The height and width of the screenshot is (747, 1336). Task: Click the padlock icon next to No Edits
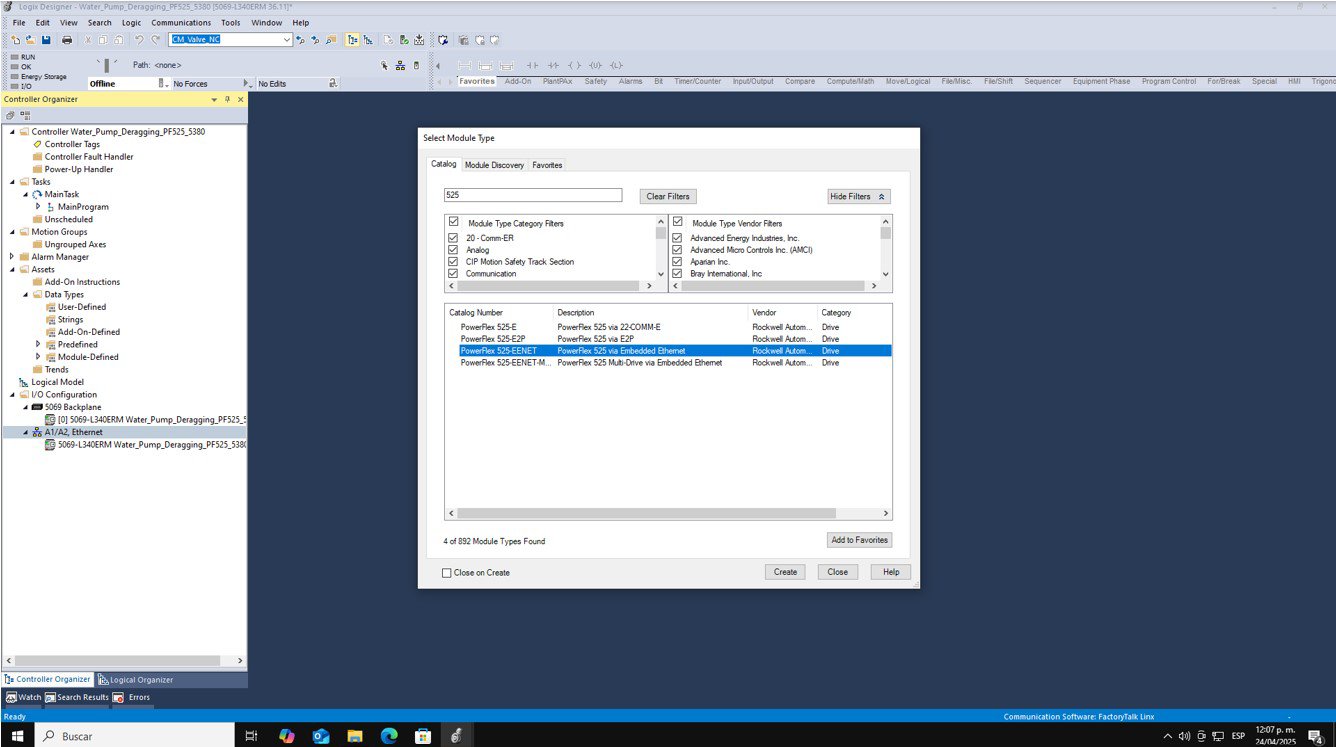tap(333, 83)
